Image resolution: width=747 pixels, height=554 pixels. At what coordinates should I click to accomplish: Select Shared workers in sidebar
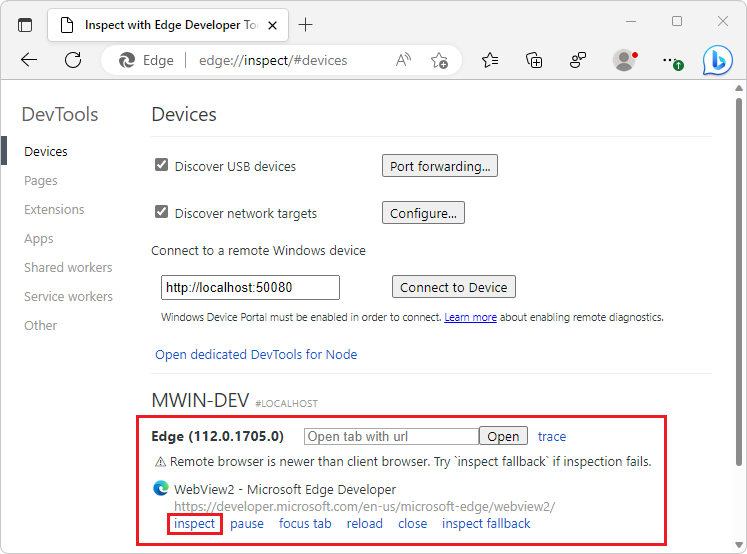(x=68, y=268)
